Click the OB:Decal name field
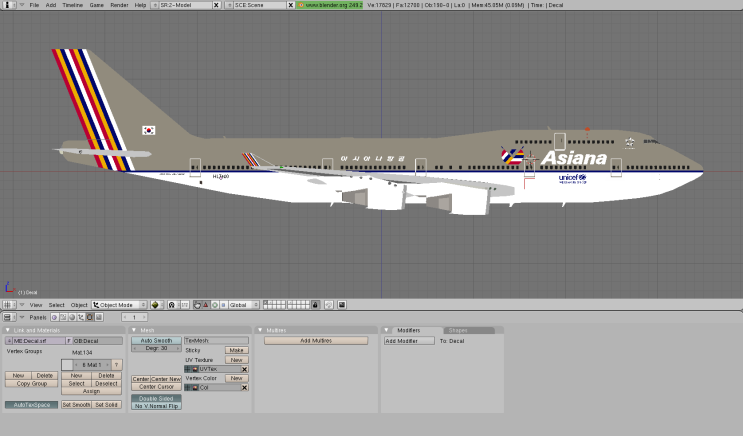This screenshot has height=436, width=743. click(98, 341)
